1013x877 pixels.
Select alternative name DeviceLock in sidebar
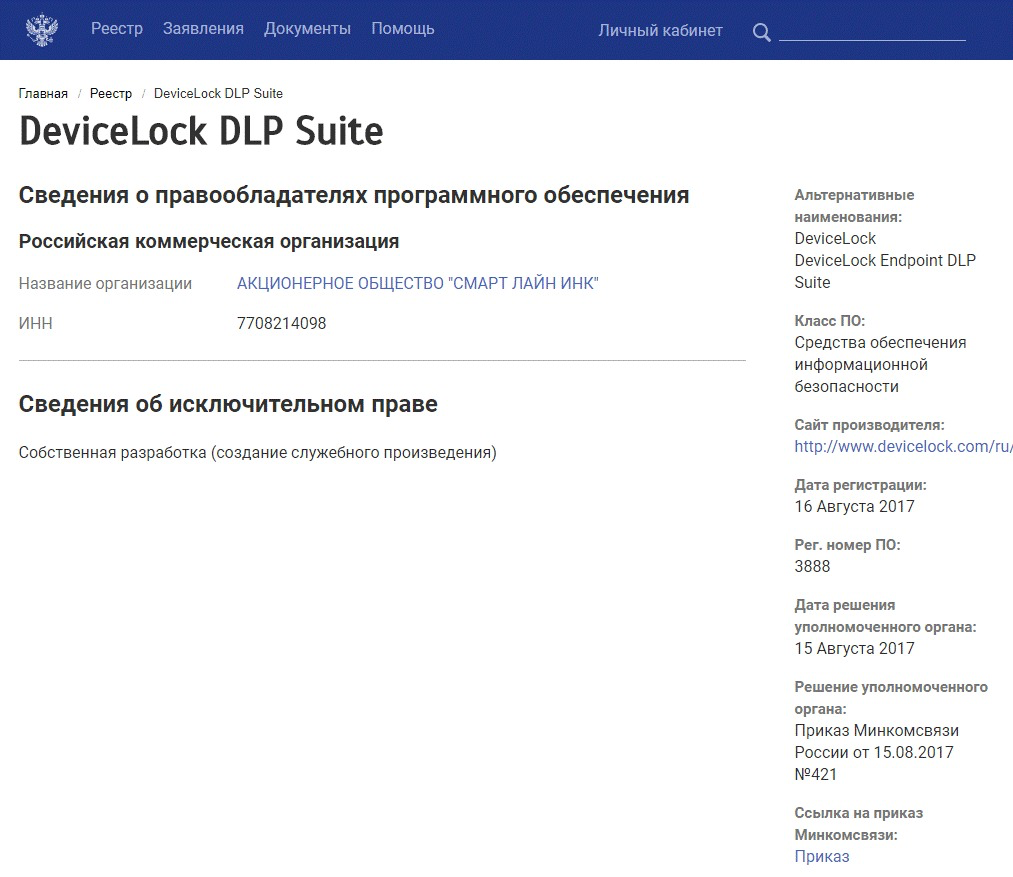pyautogui.click(x=835, y=238)
